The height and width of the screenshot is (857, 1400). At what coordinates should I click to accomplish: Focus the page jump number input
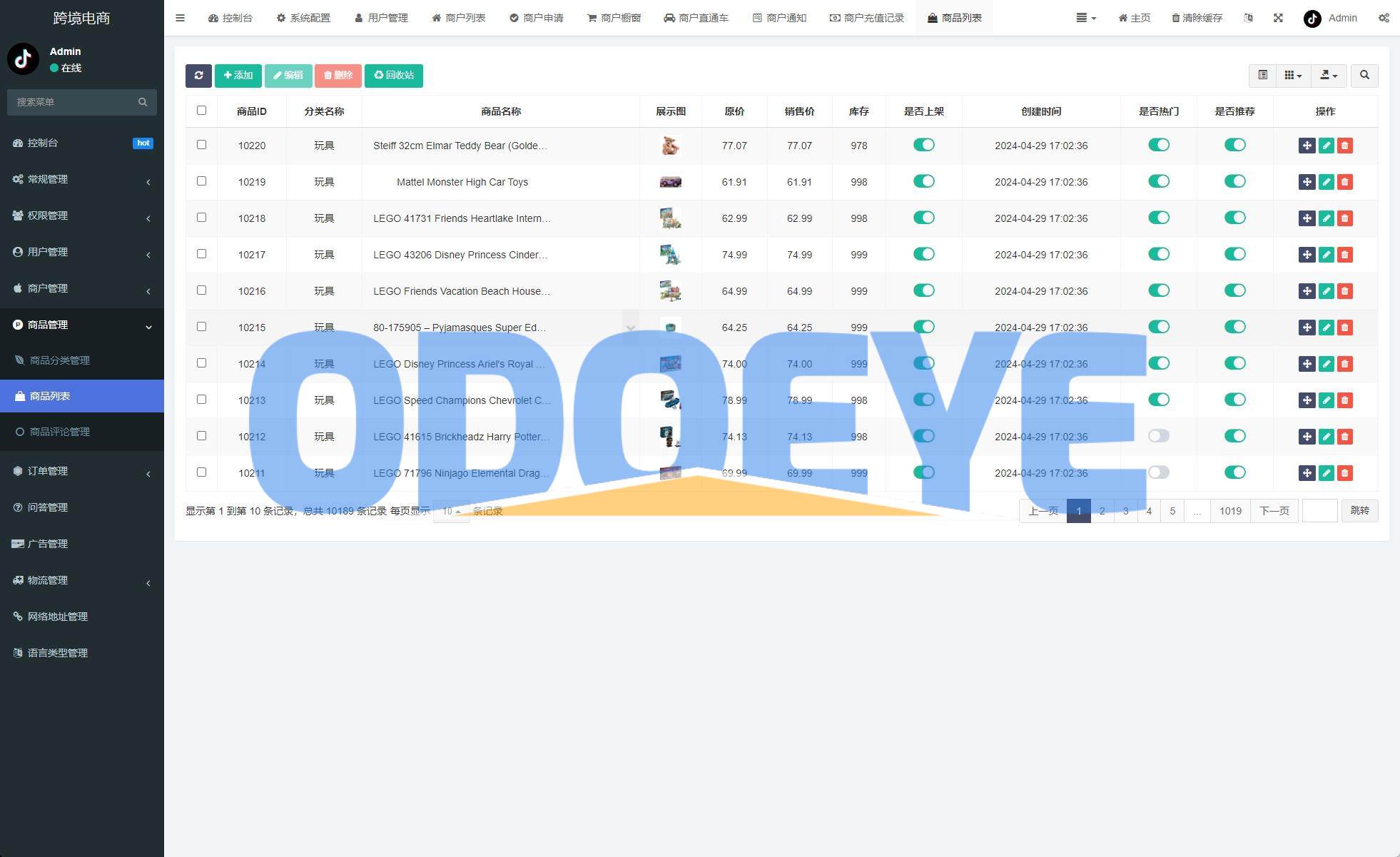(x=1319, y=511)
